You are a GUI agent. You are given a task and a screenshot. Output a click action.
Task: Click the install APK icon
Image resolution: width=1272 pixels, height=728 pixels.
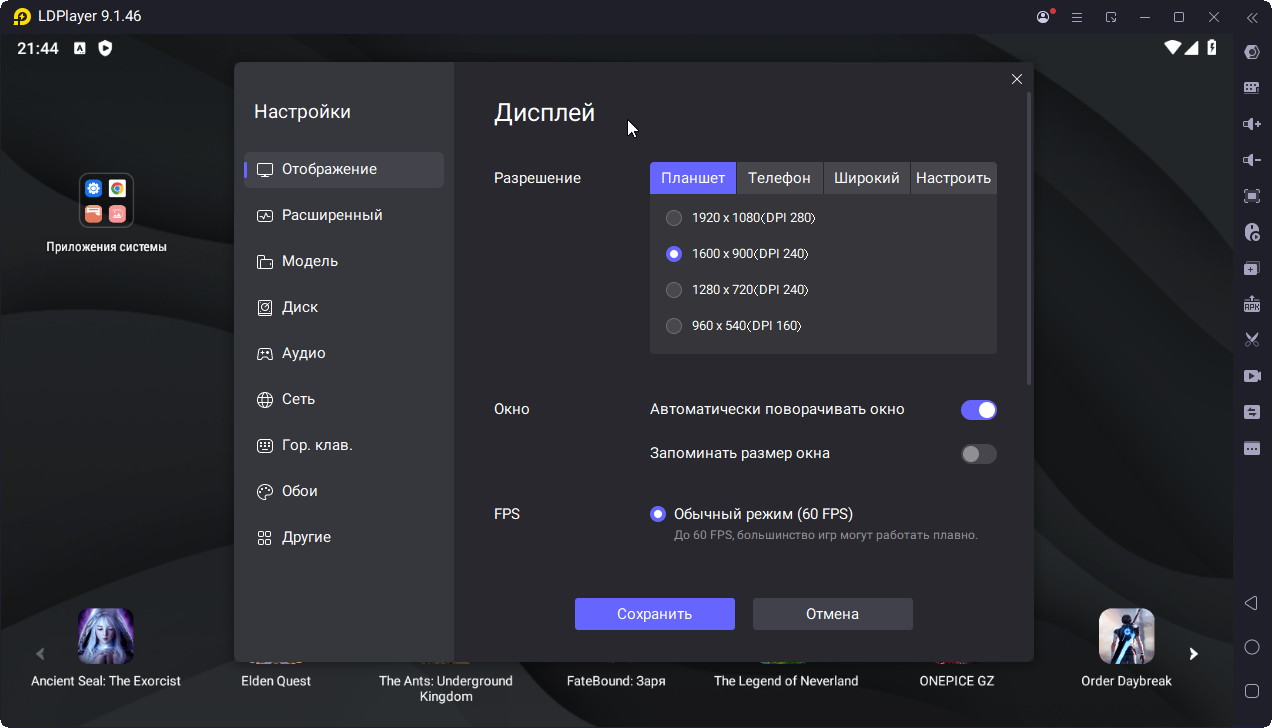pyautogui.click(x=1251, y=304)
